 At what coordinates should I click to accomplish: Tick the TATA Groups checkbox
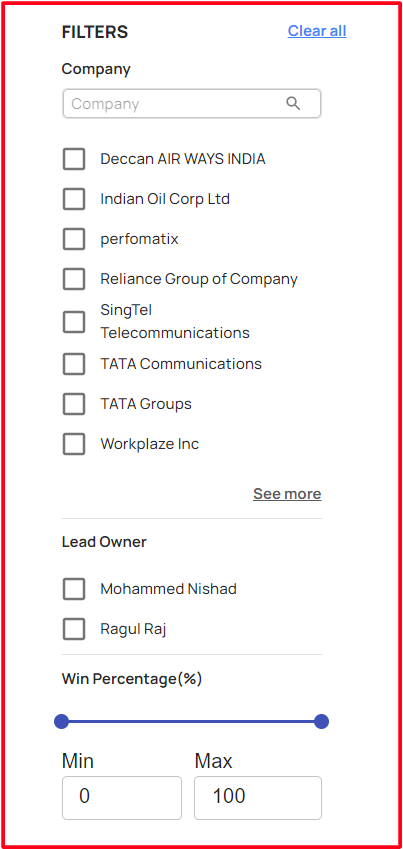(74, 404)
